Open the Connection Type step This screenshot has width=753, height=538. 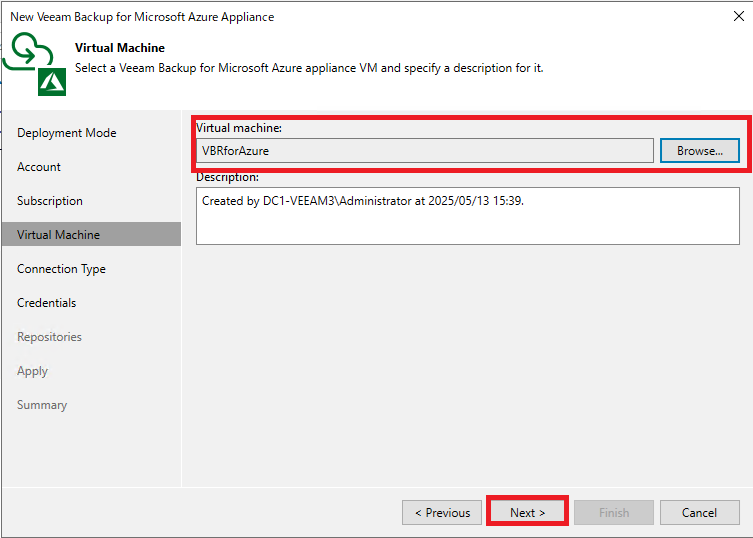(61, 269)
